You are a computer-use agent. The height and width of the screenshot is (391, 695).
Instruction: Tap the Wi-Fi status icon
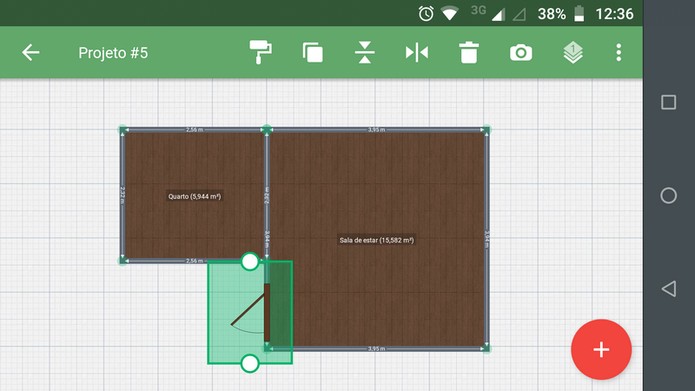(449, 14)
